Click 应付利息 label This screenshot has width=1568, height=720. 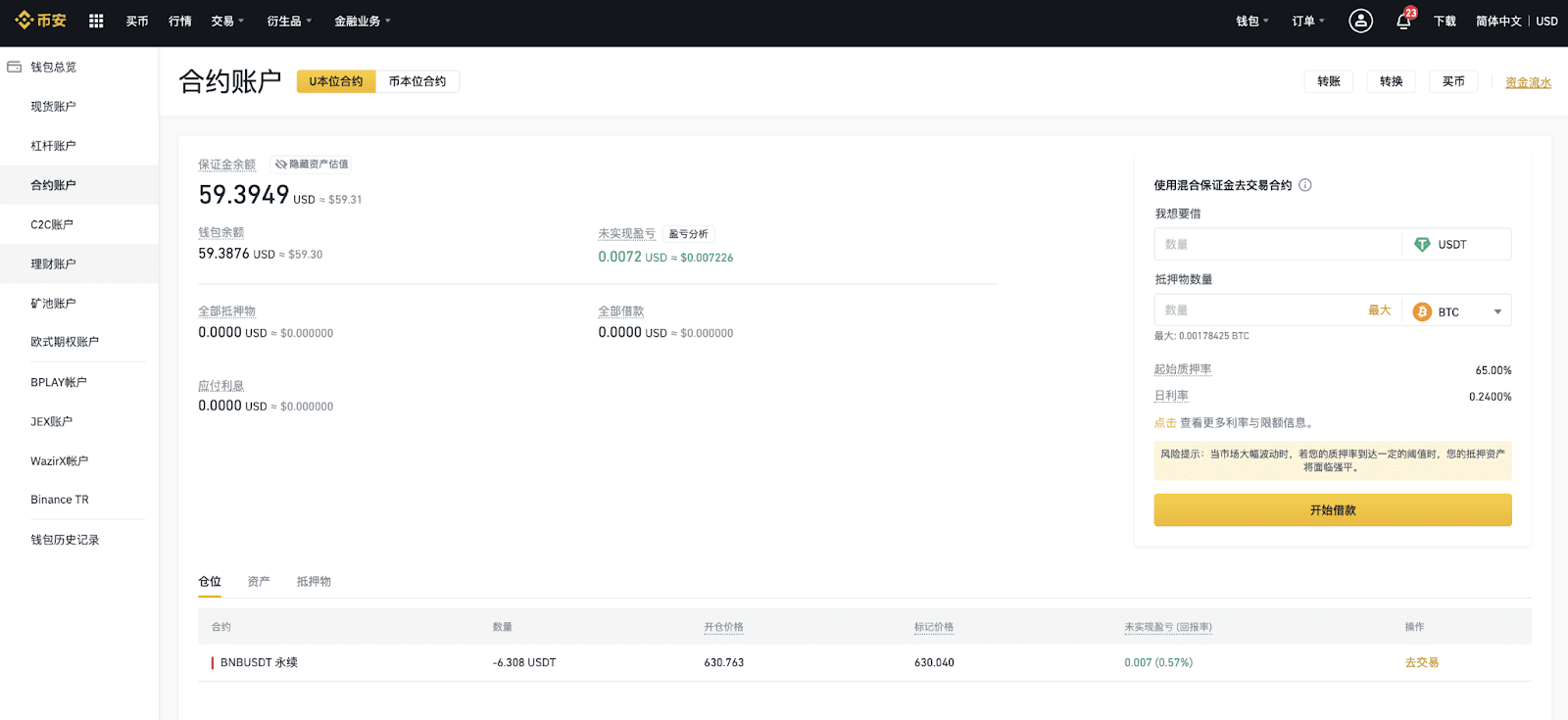pos(221,386)
